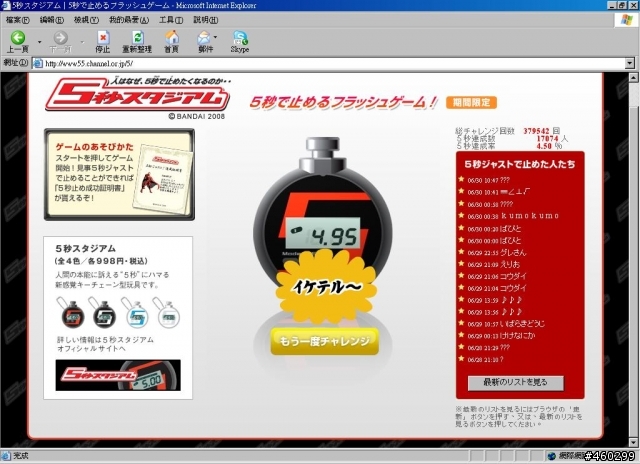Image resolution: width=640 pixels, height=464 pixels.
Task: Click the 5秒ジャストで止めた人たち heading
Action: coord(520,164)
